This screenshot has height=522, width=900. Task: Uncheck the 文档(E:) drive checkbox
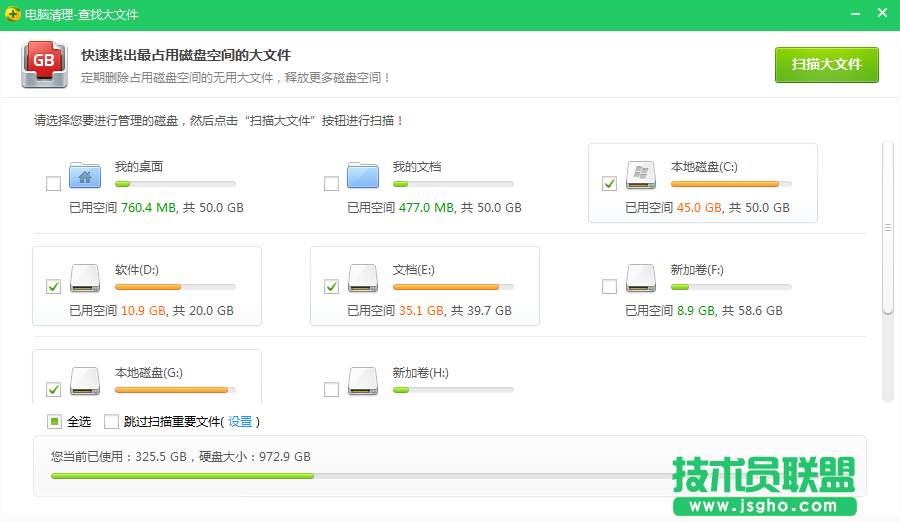tap(331, 287)
